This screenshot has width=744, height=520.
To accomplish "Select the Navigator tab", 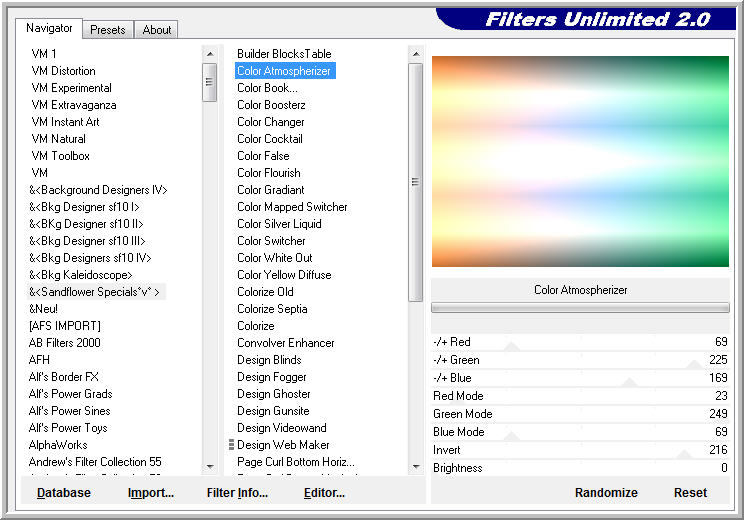I will click(x=49, y=28).
